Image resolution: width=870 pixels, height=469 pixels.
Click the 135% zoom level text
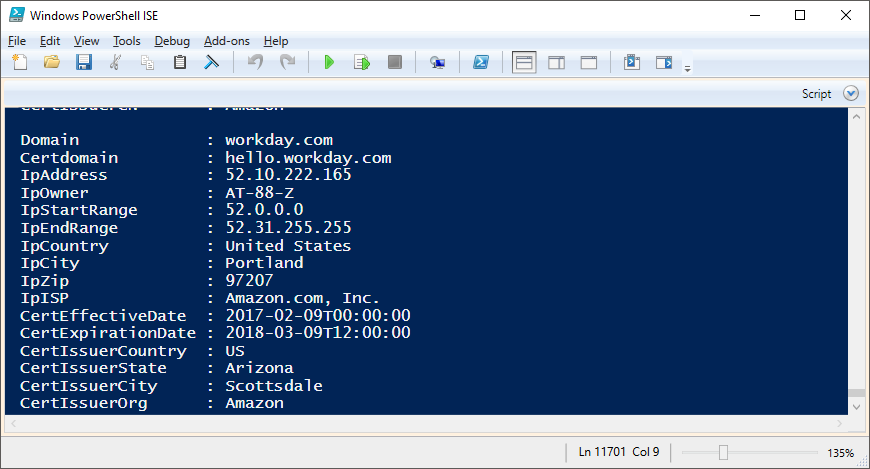tap(840, 453)
